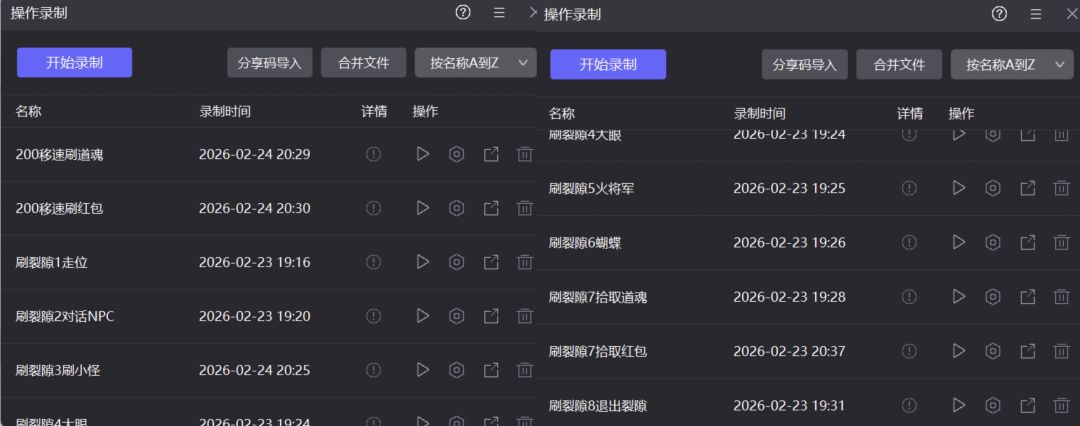The image size is (1080, 426).
Task: Click 合并文件 in the right window
Action: click(899, 64)
